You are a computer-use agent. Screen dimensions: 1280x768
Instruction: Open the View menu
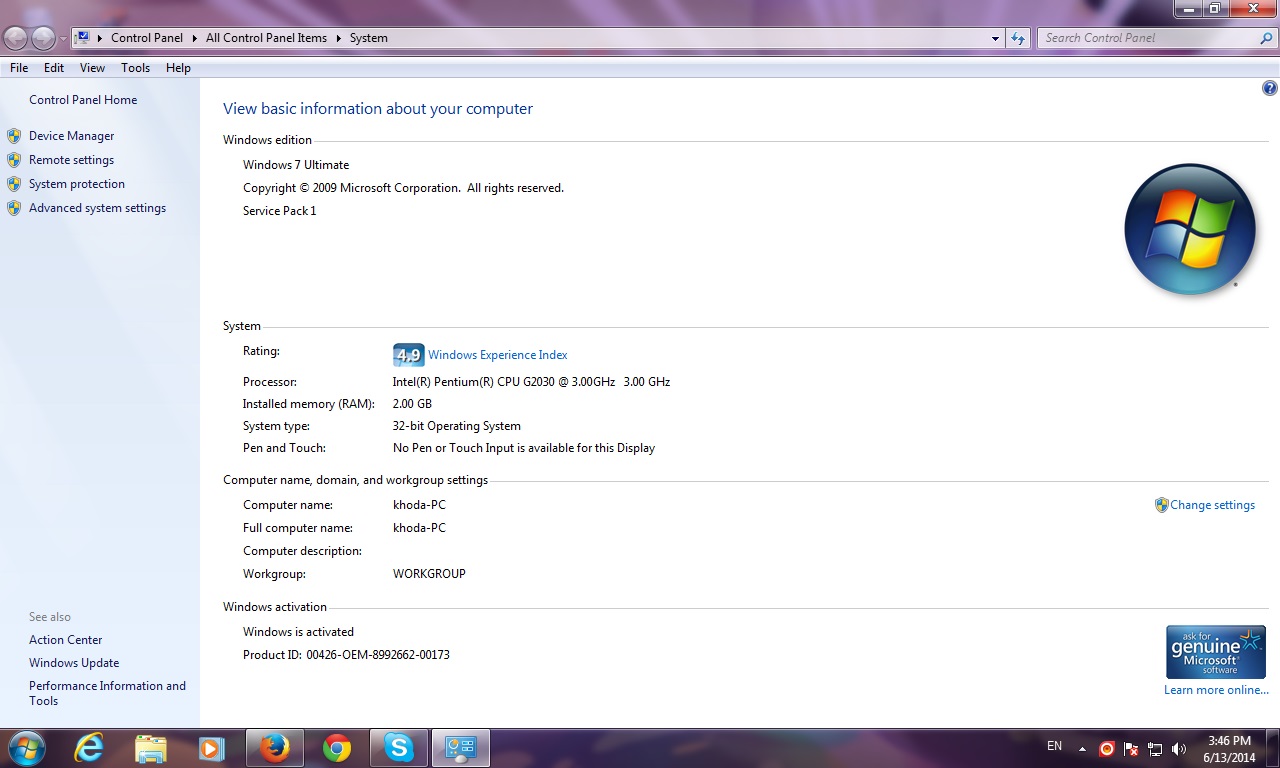[x=92, y=68]
